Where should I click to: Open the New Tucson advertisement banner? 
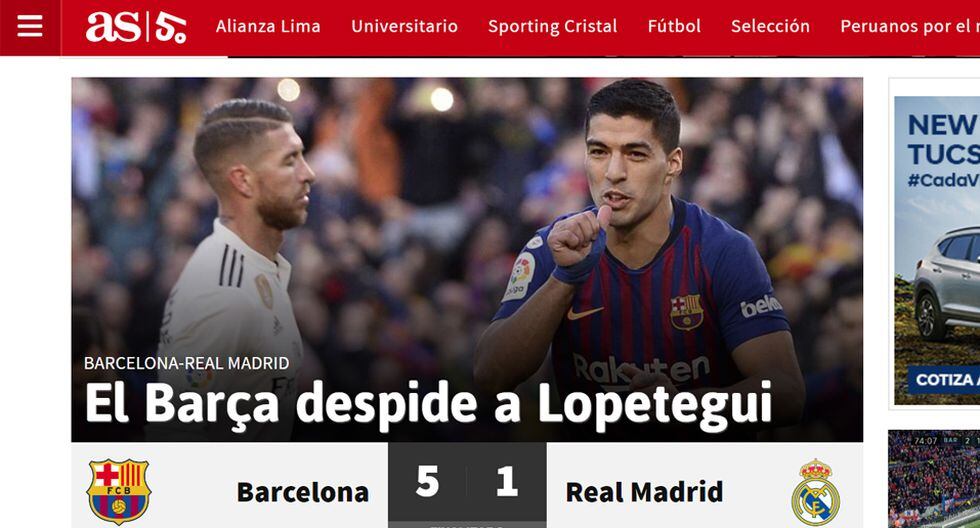(938, 250)
